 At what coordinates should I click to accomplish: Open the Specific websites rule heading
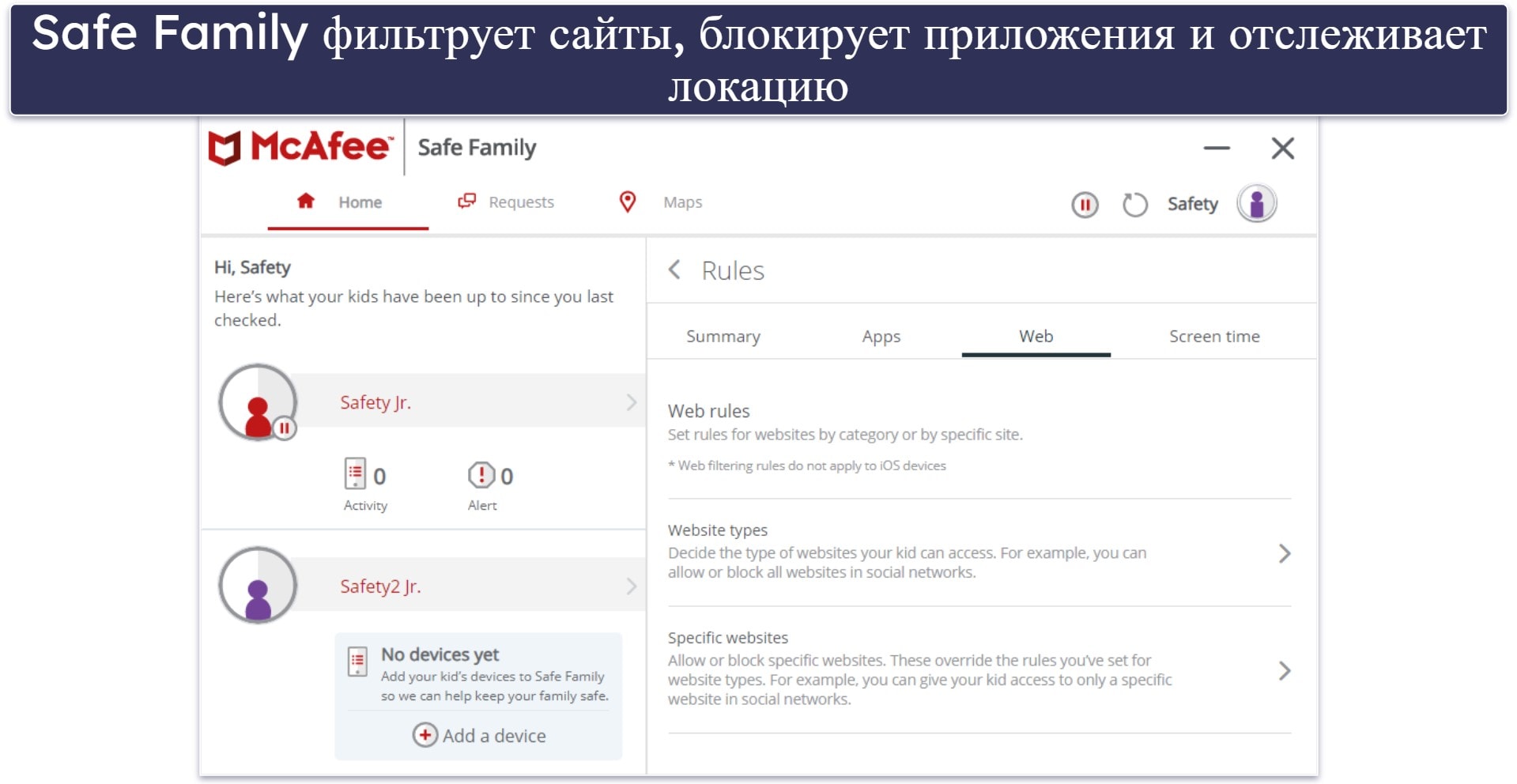click(x=728, y=638)
